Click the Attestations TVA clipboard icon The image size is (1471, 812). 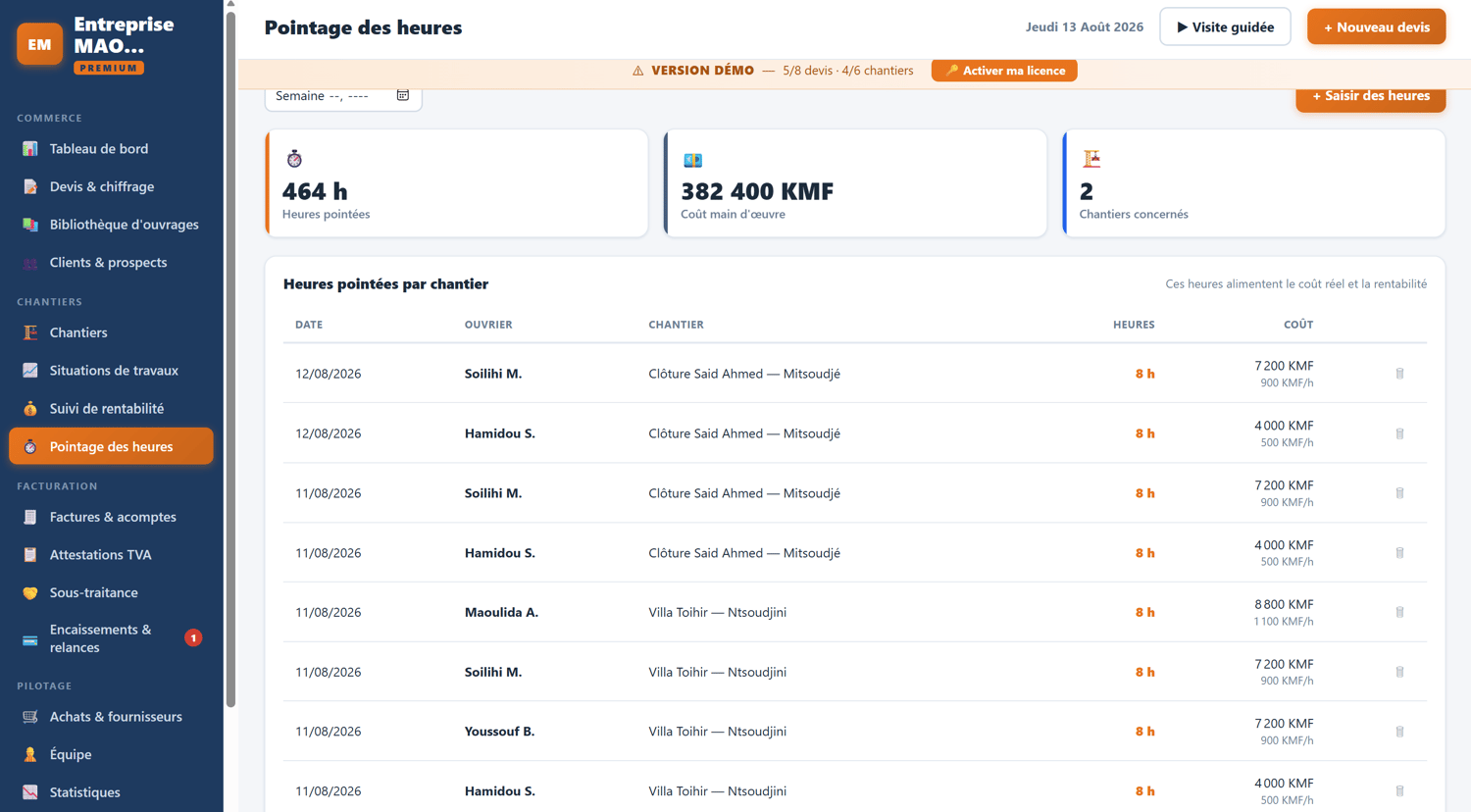point(30,555)
